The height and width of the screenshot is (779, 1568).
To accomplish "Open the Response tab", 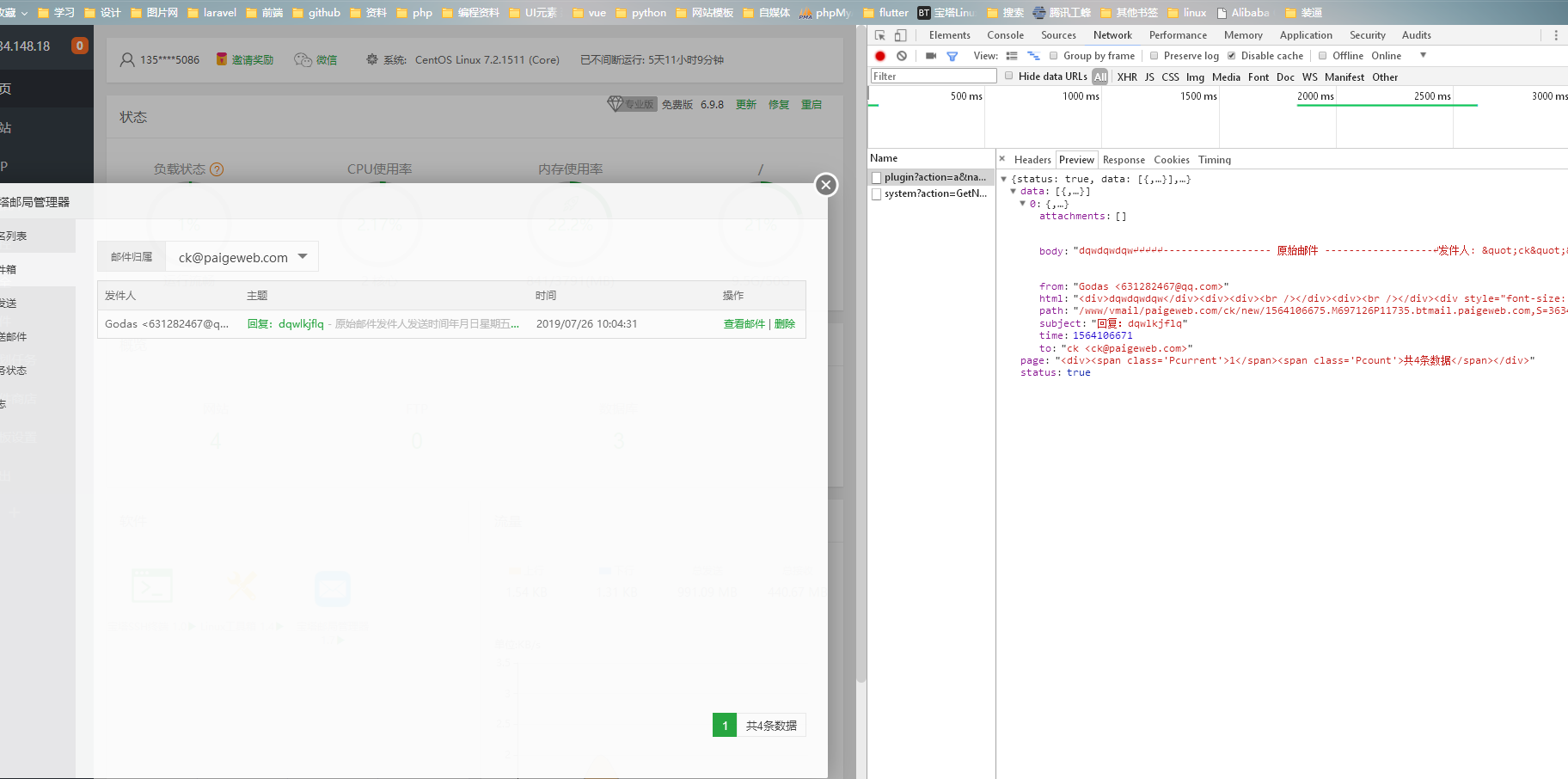I will [1124, 160].
